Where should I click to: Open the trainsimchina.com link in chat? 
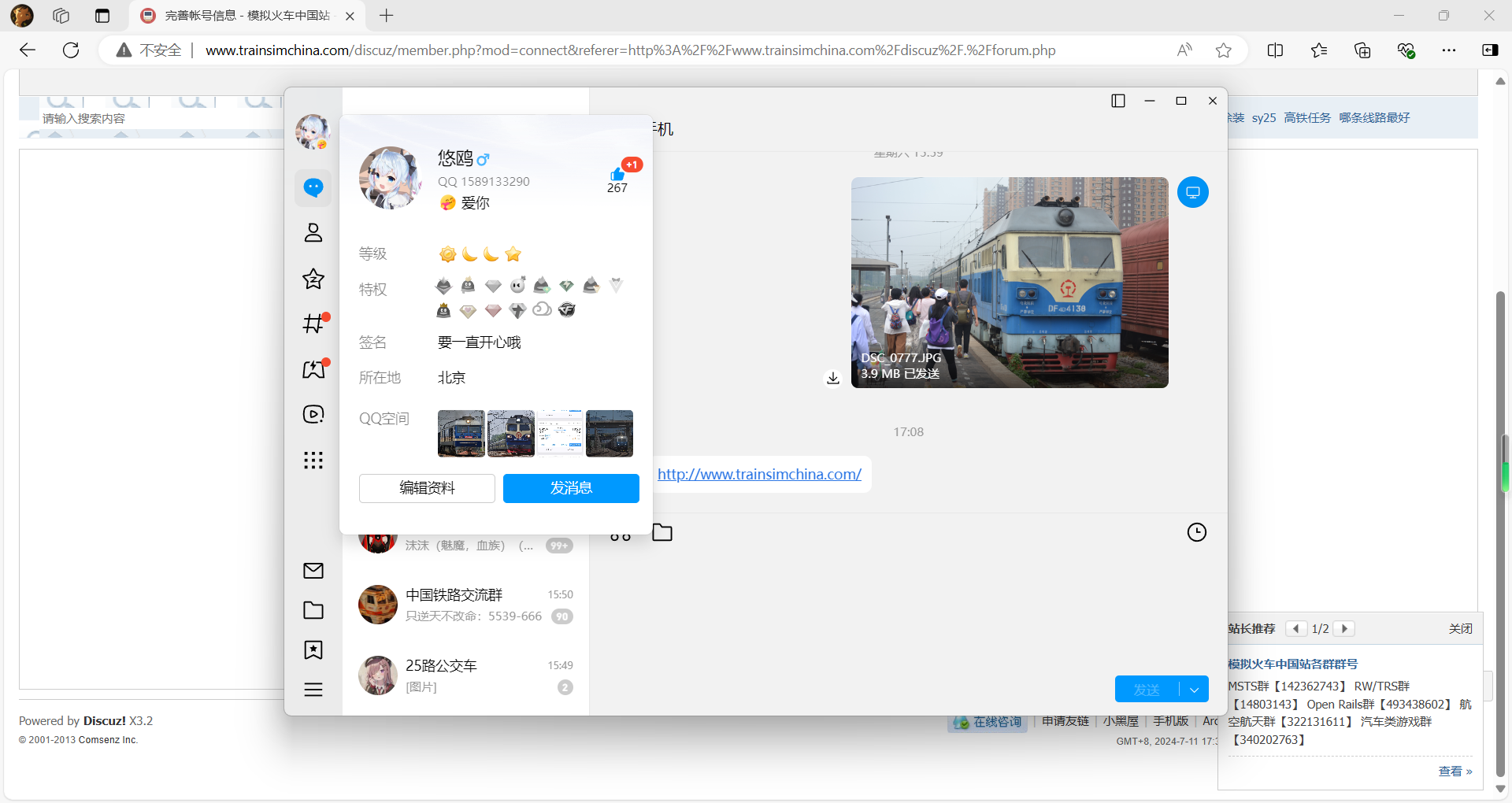click(759, 474)
